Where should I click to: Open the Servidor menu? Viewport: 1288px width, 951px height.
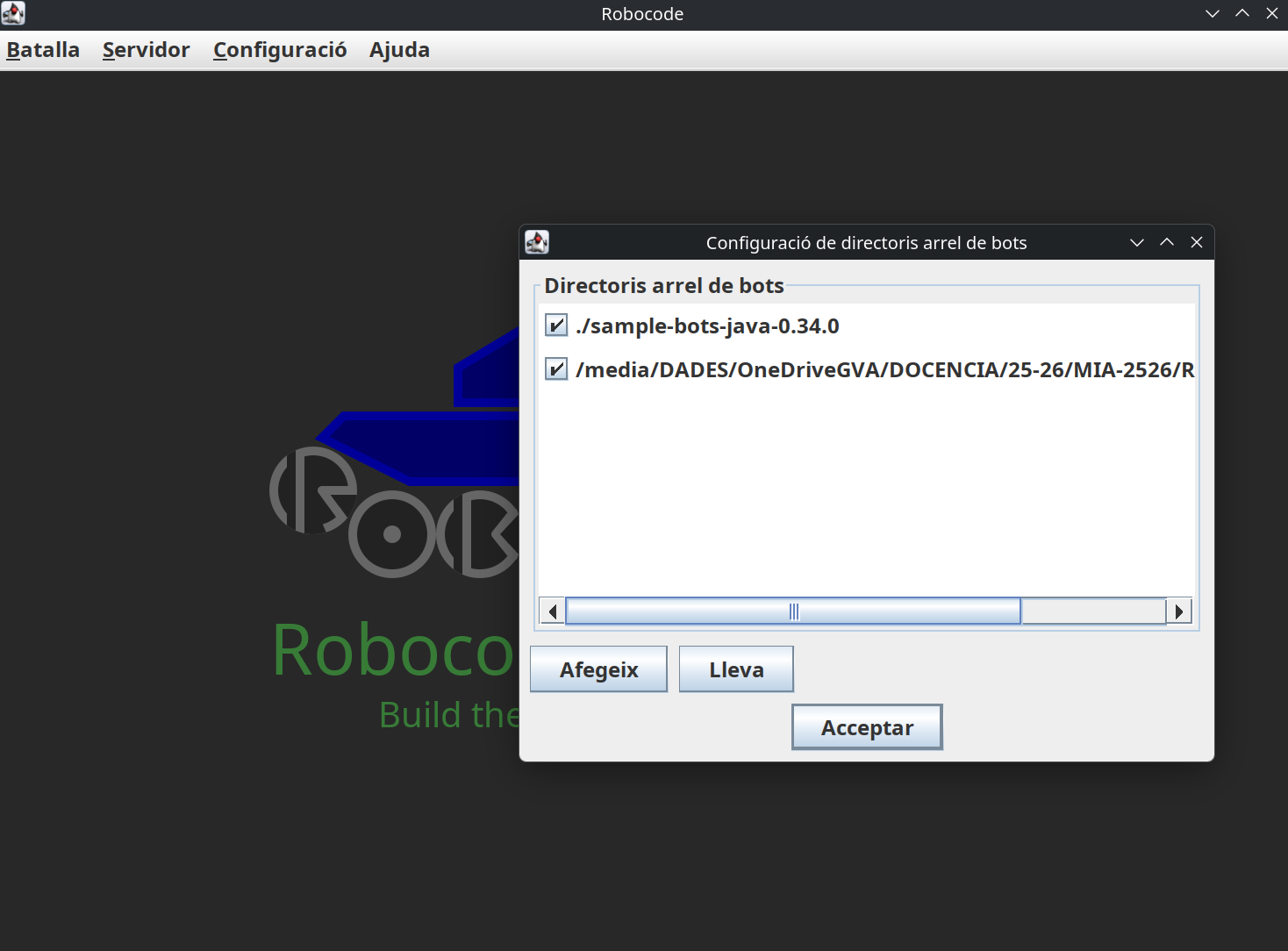point(146,50)
